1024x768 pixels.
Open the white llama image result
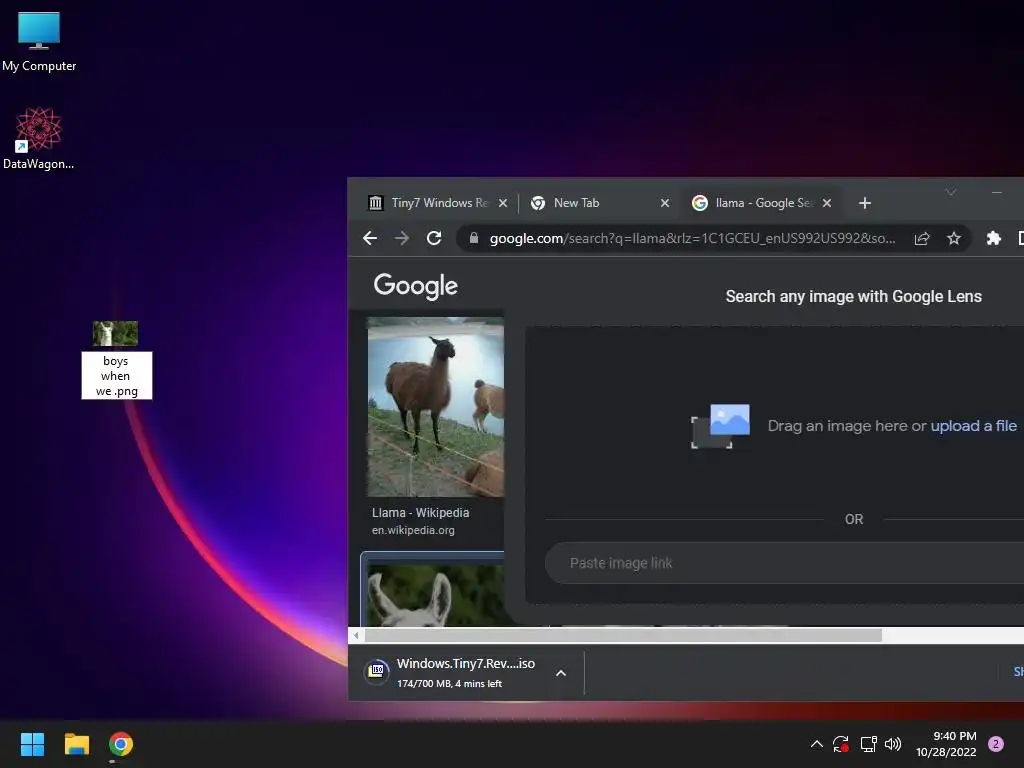coord(436,594)
